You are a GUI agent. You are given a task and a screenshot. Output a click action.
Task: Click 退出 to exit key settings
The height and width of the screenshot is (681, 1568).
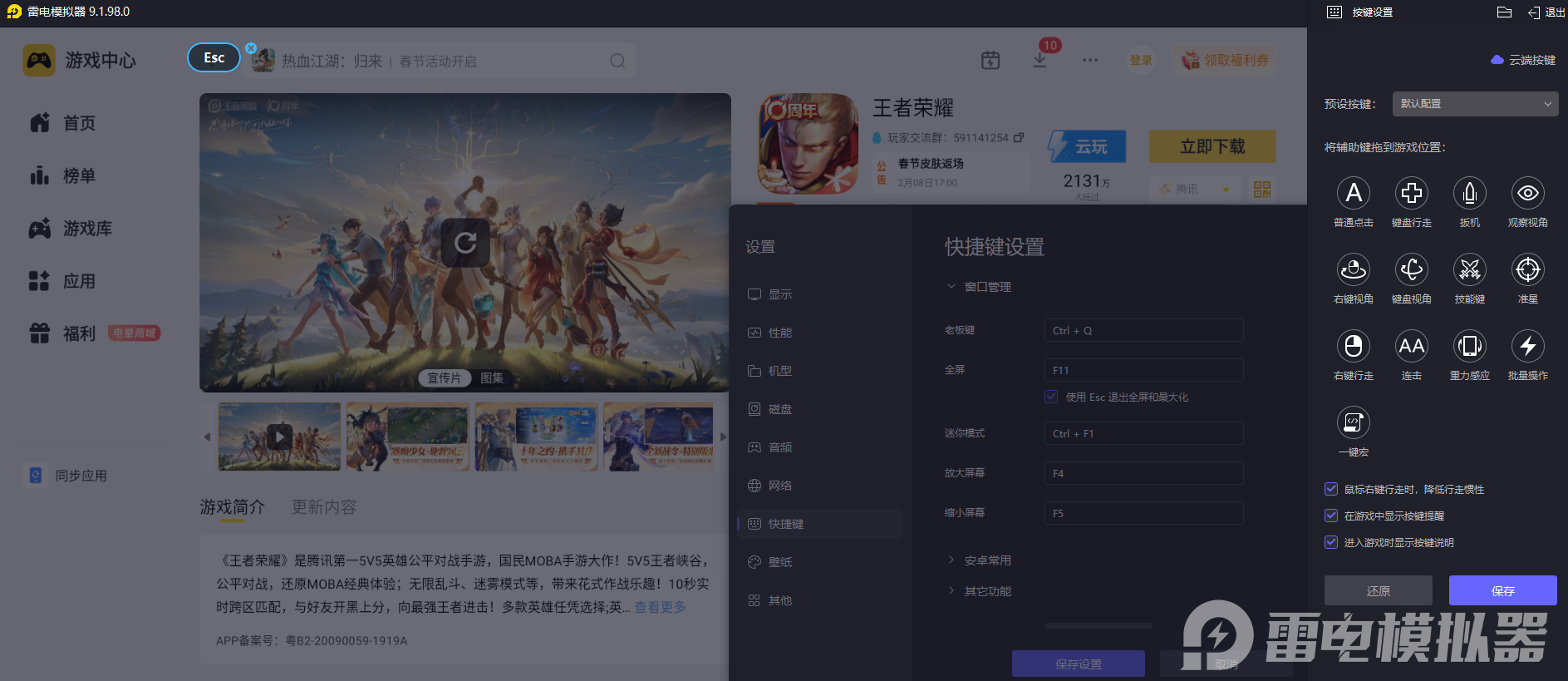[1546, 12]
